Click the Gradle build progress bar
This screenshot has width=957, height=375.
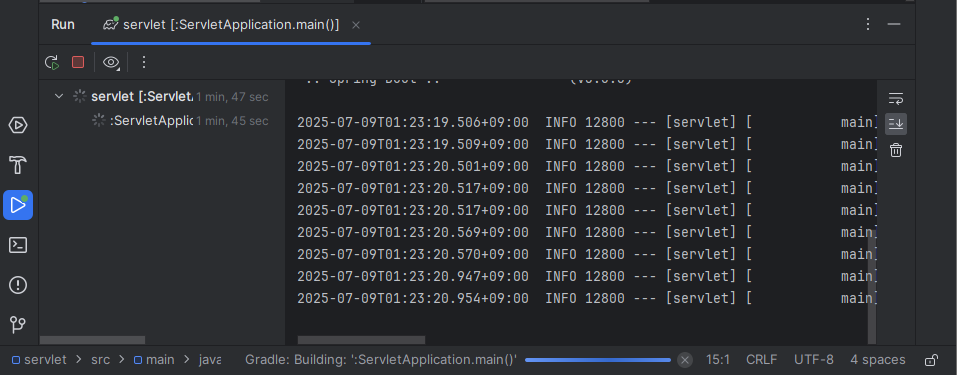pos(598,360)
